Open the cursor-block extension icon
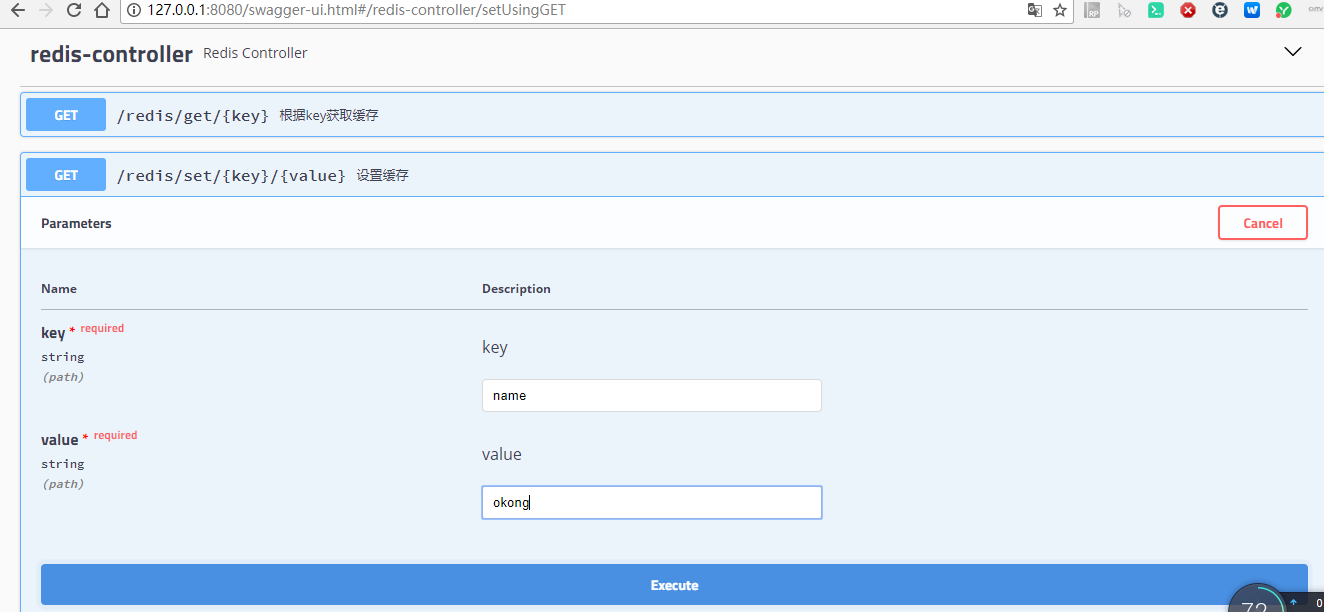 point(1124,11)
